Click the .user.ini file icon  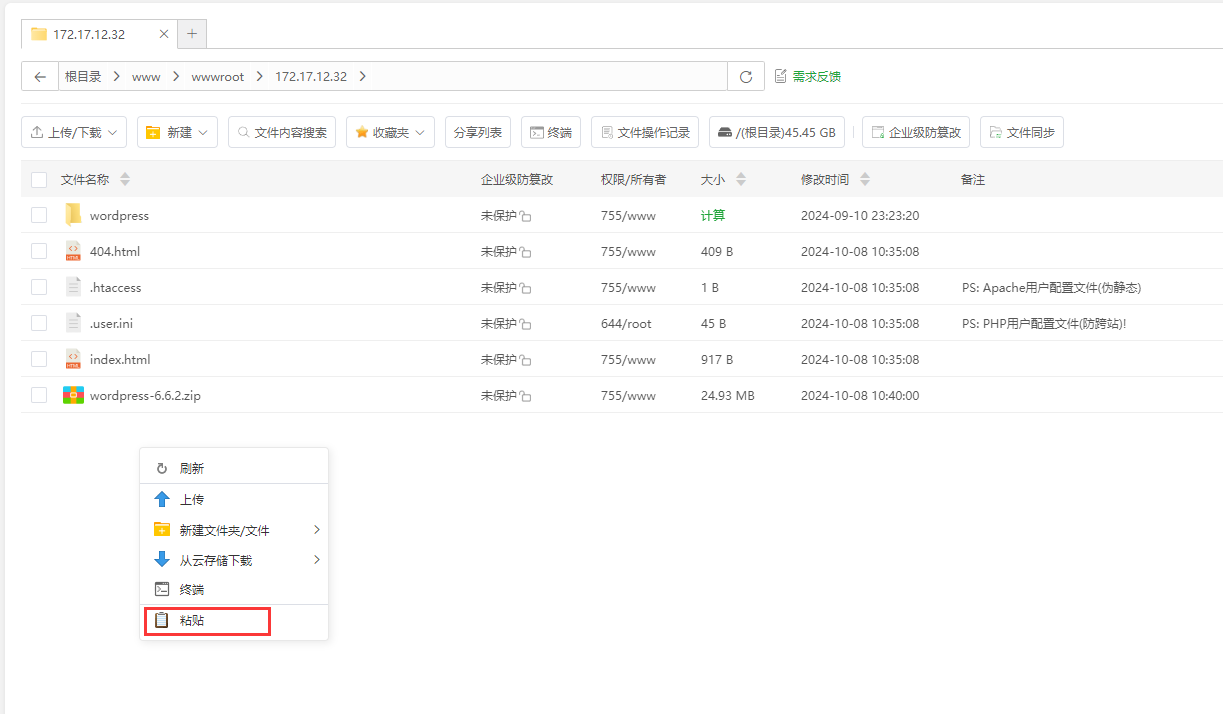(73, 323)
